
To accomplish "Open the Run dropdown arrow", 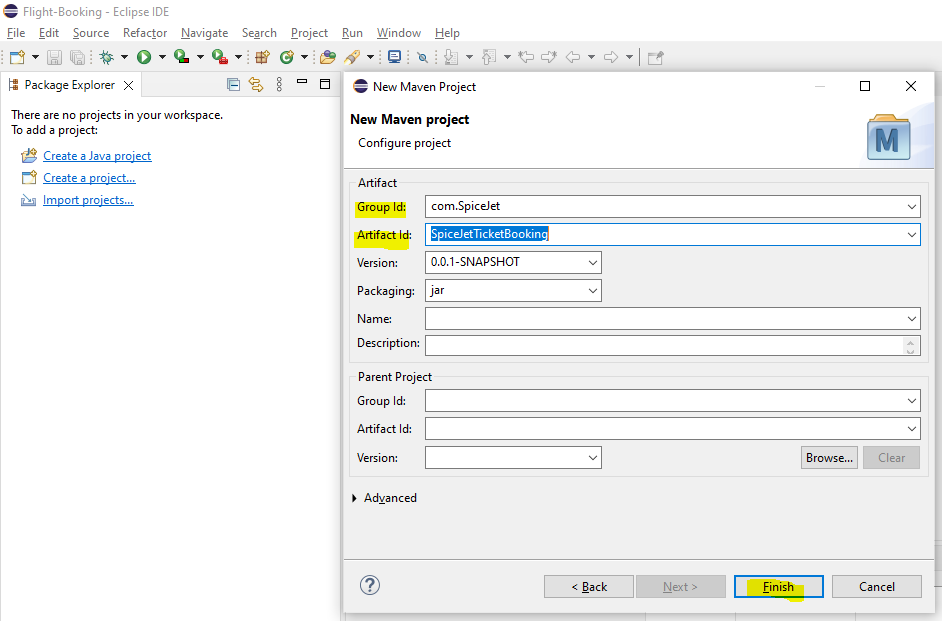I will coord(162,57).
